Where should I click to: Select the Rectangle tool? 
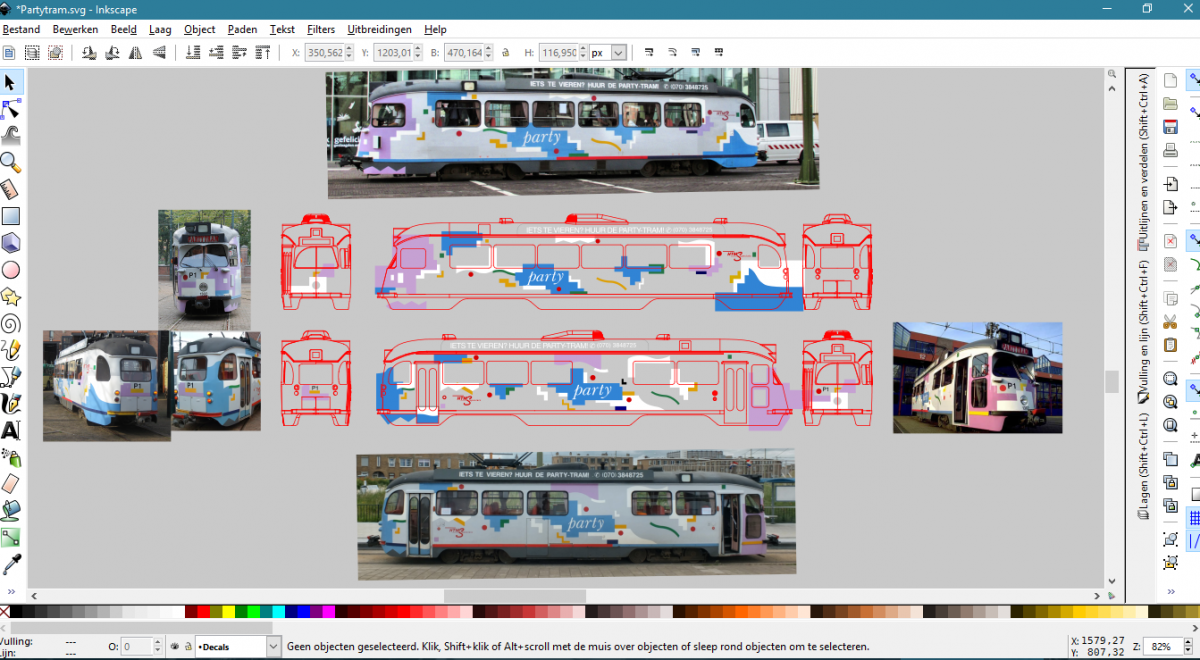point(11,216)
